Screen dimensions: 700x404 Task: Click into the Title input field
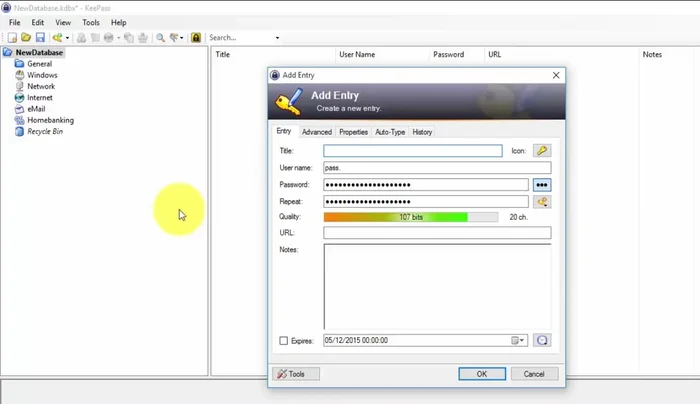[412, 151]
